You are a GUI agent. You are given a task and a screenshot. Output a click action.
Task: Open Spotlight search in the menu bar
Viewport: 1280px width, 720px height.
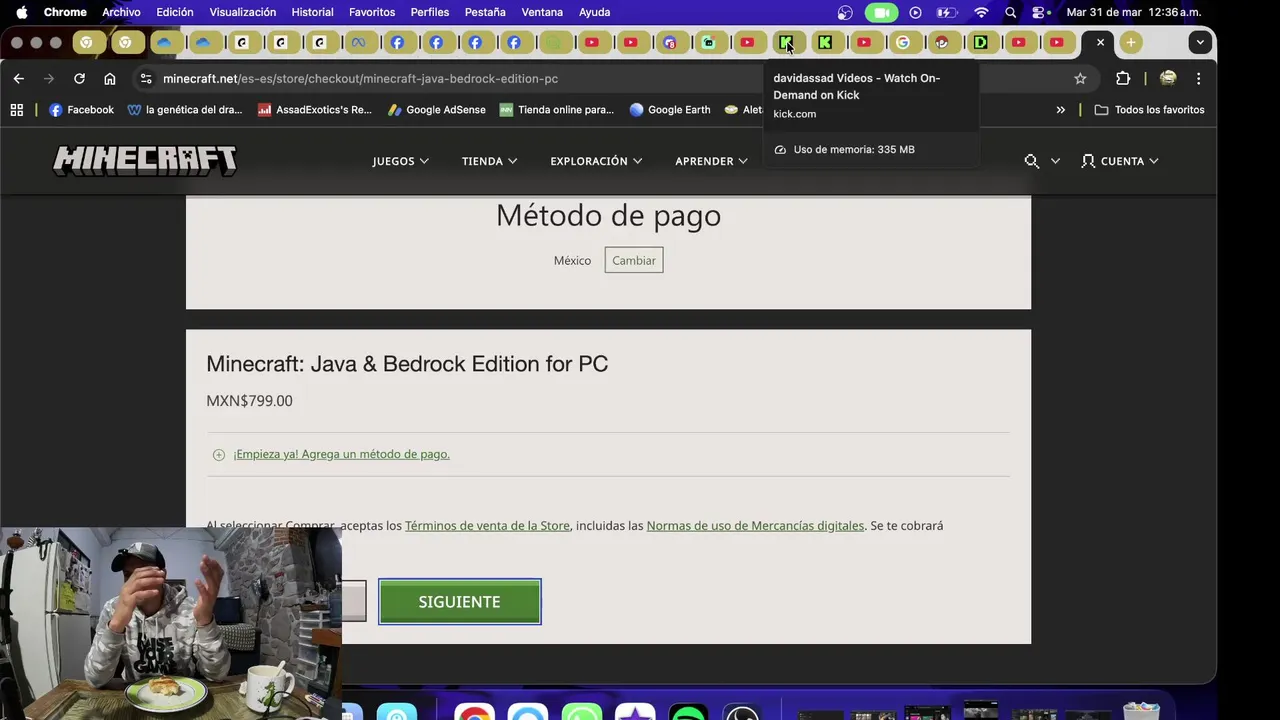(x=1011, y=12)
